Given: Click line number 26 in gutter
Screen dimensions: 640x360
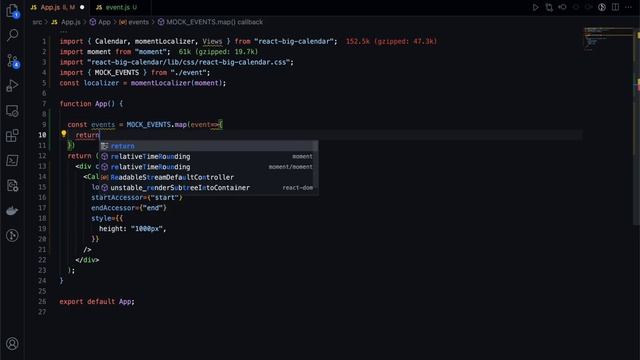Looking at the screenshot, I should [42, 302].
